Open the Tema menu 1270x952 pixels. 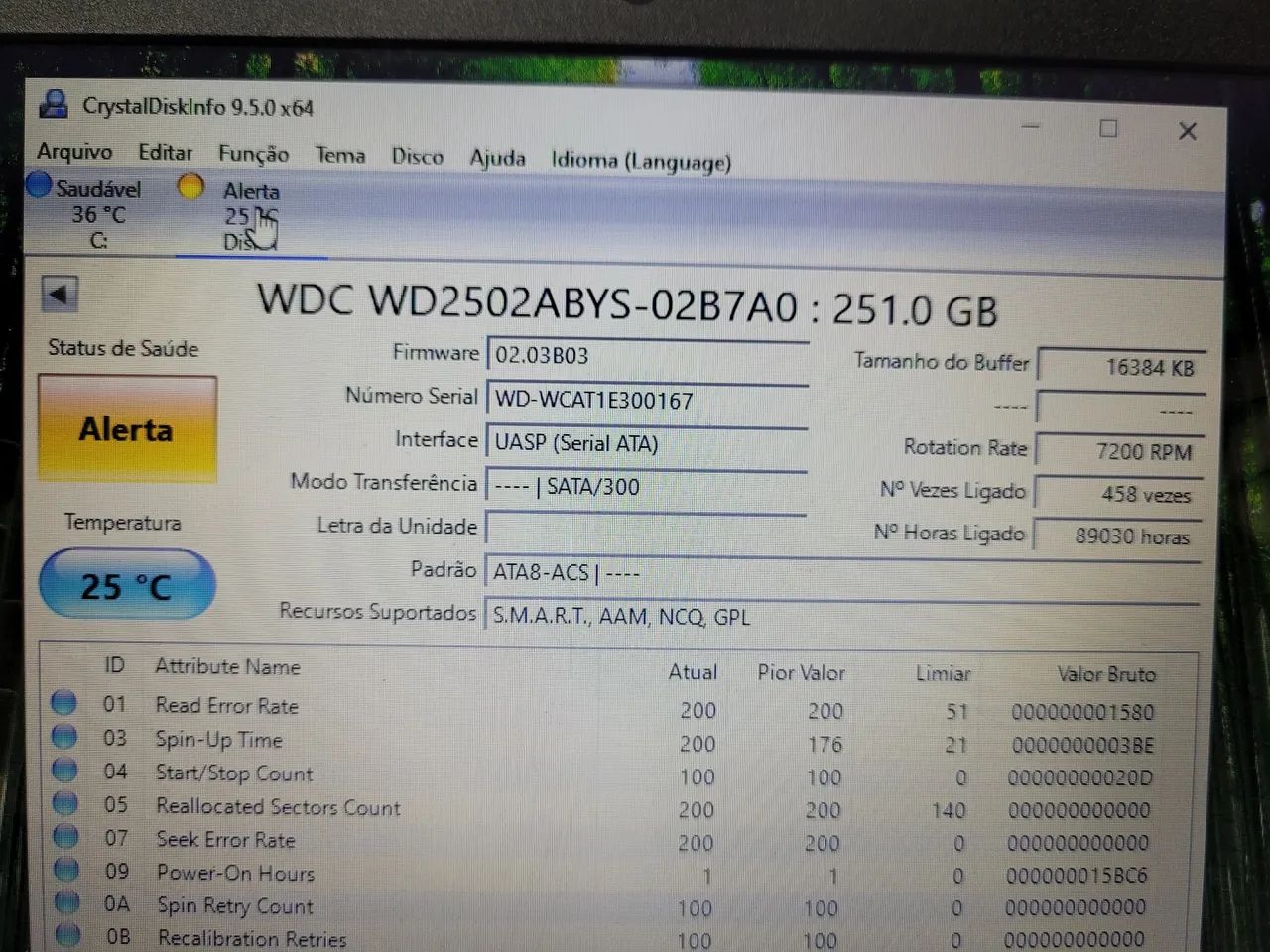pyautogui.click(x=340, y=155)
